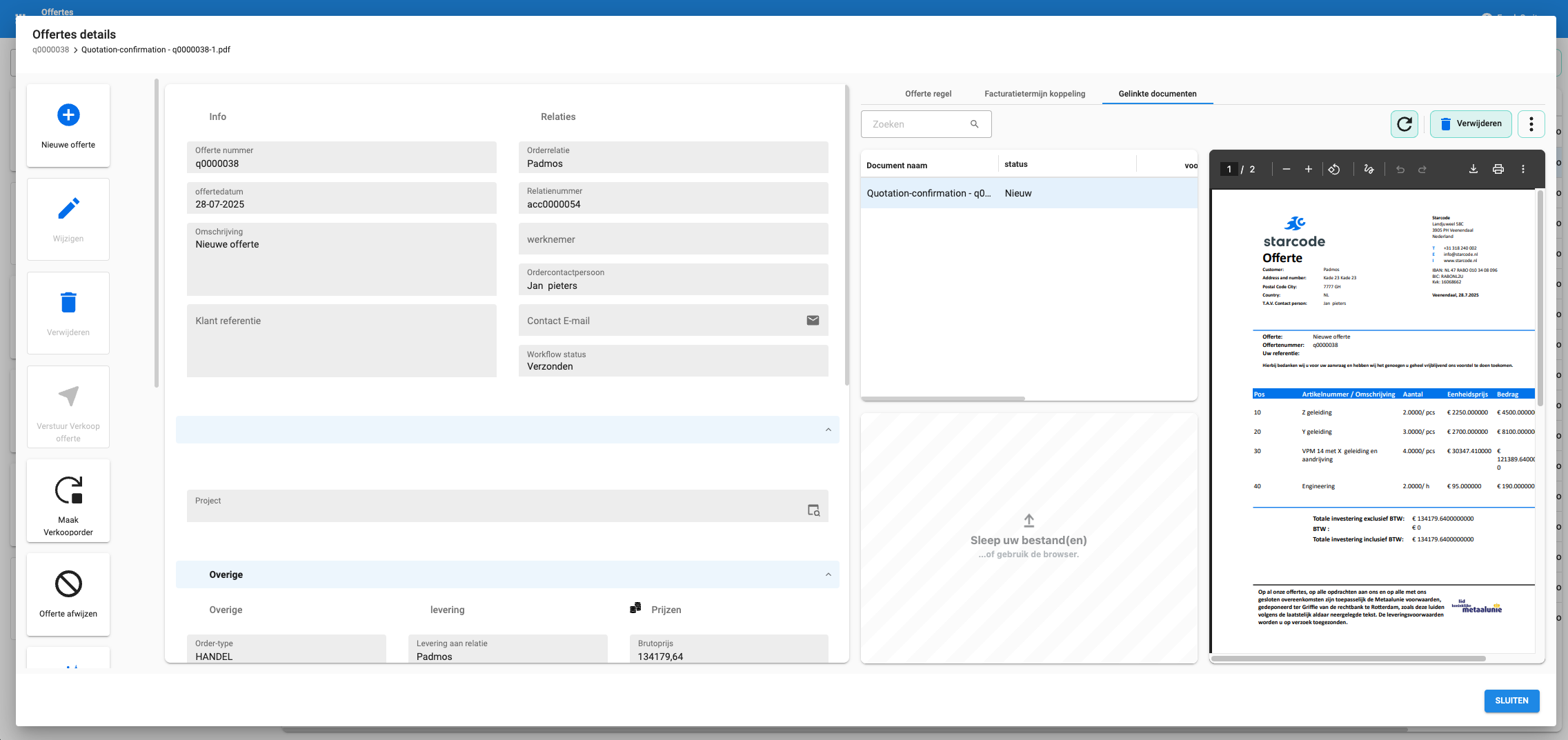Screen dimensions: 1568x740
Task: Select the Quotation-confirmation document row
Action: pyautogui.click(x=1029, y=193)
